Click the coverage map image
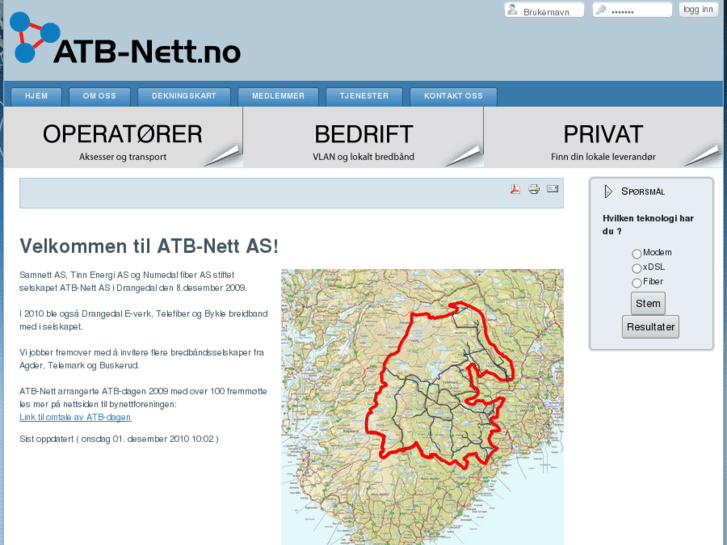727x545 pixels. pyautogui.click(x=422, y=407)
